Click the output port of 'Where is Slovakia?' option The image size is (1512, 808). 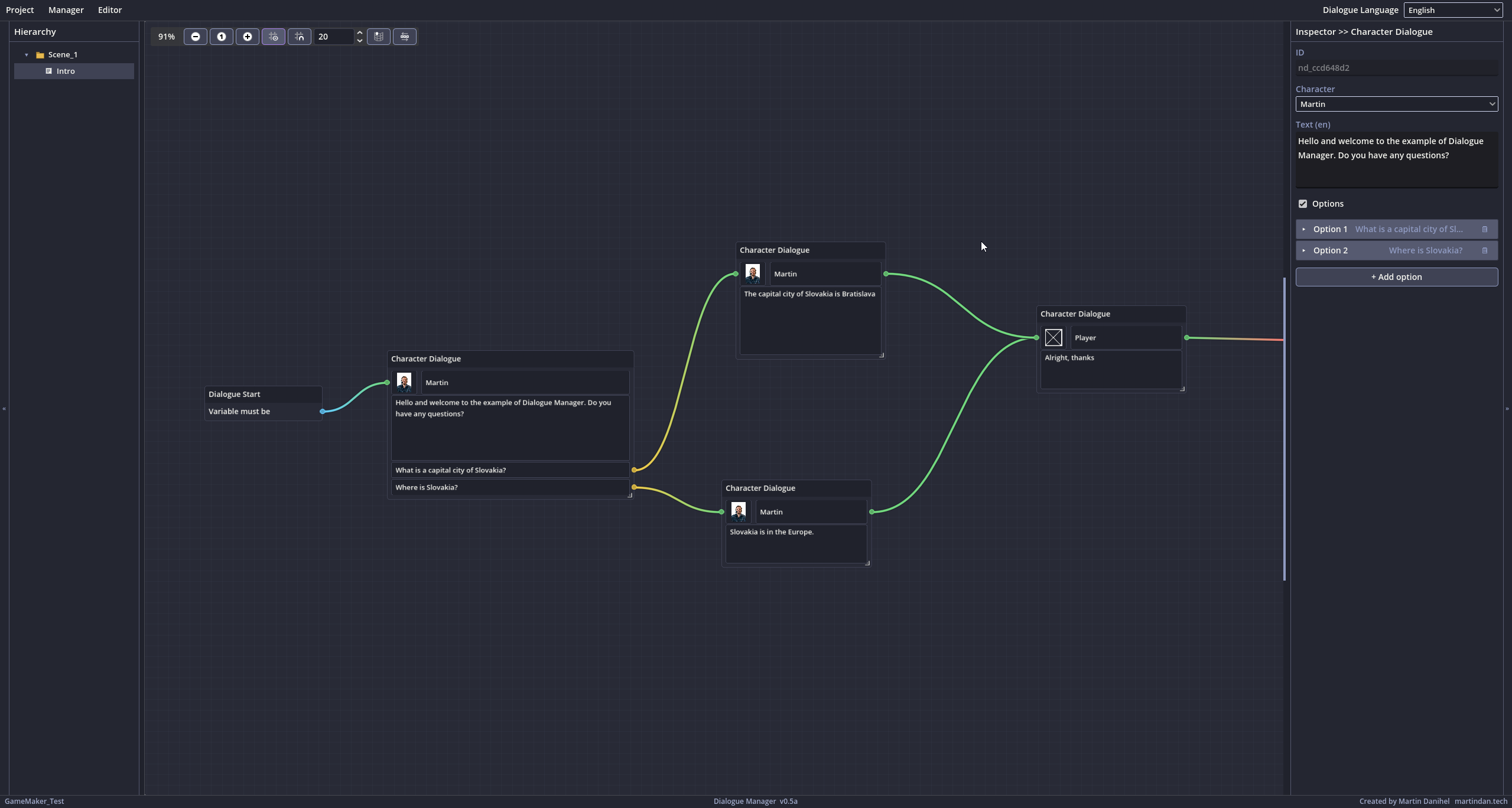[x=634, y=487]
